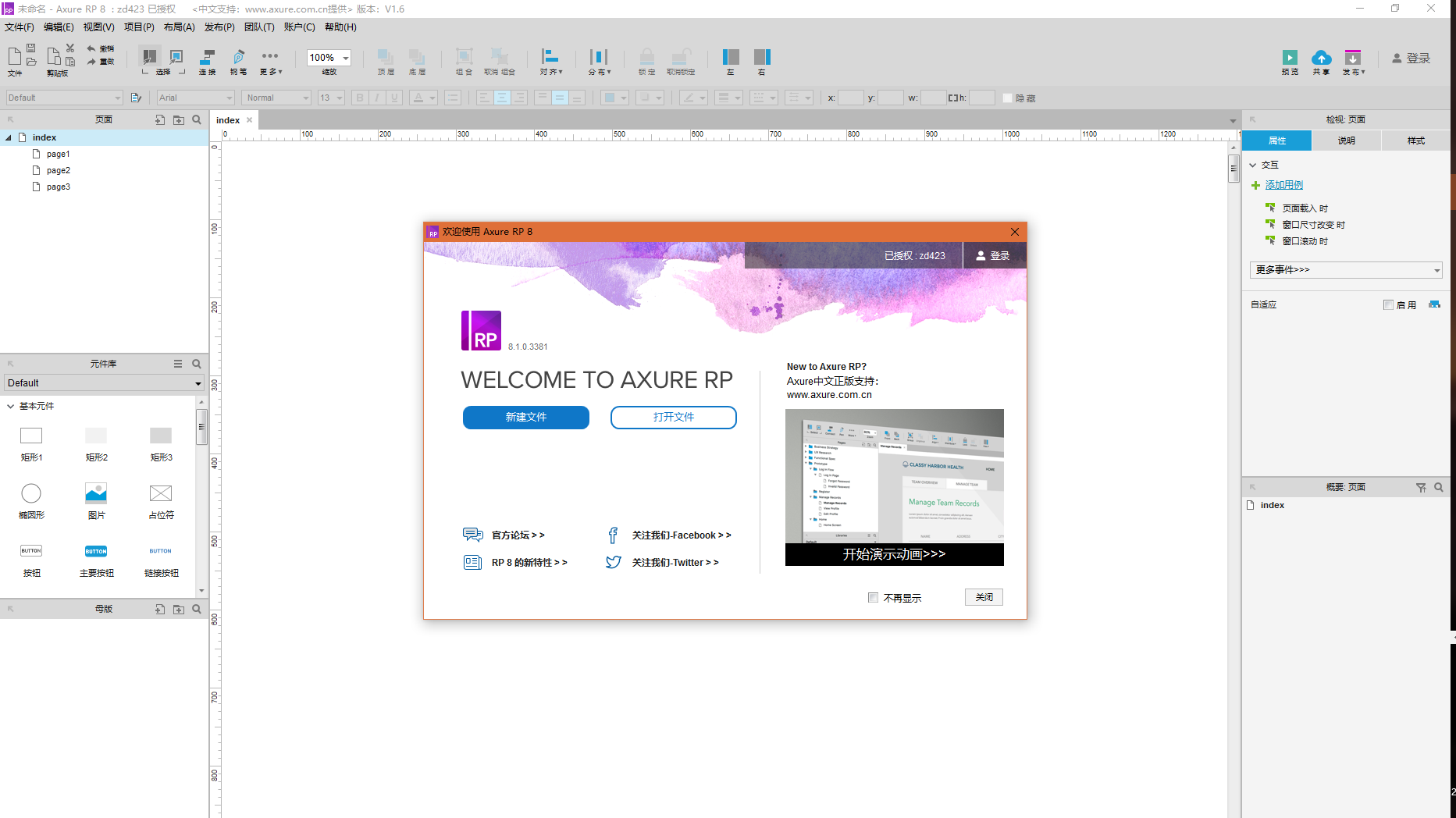The height and width of the screenshot is (818, 1456).
Task: Select the 主要按钮 primary button widget
Action: pos(96,559)
